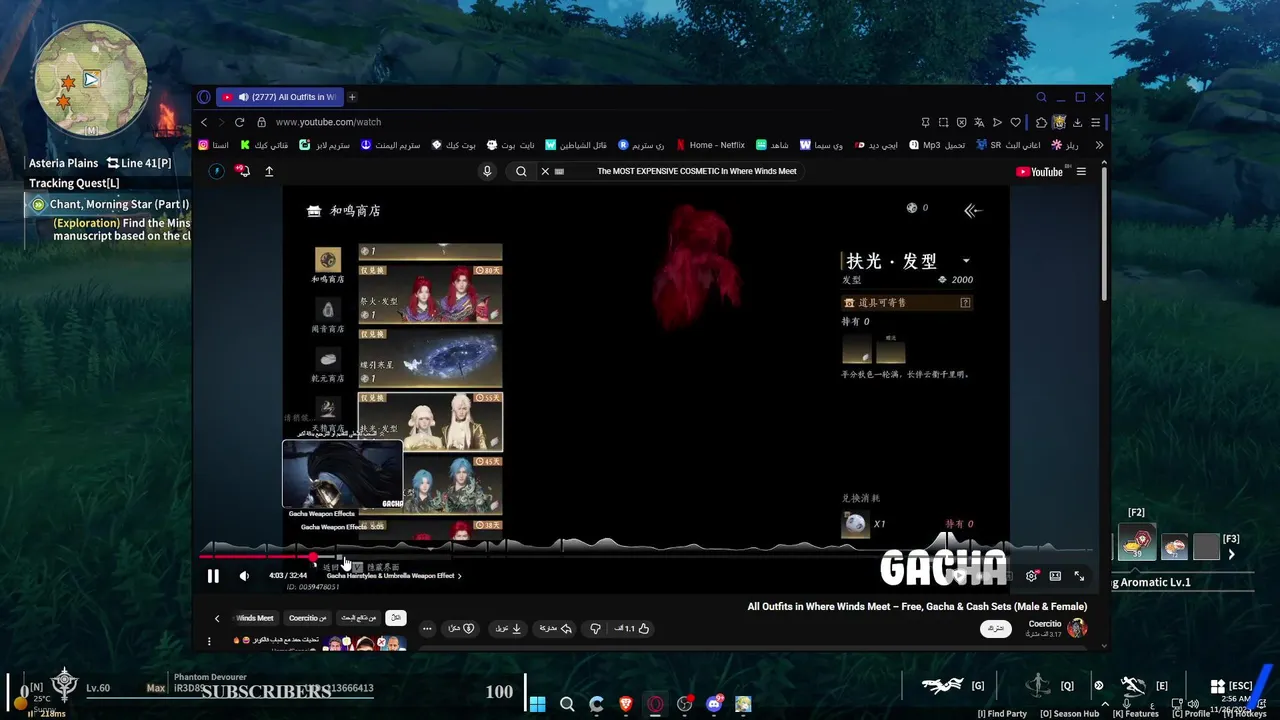The height and width of the screenshot is (720, 1280).
Task: Select the 'Coercitio' filter chip
Action: point(308,618)
